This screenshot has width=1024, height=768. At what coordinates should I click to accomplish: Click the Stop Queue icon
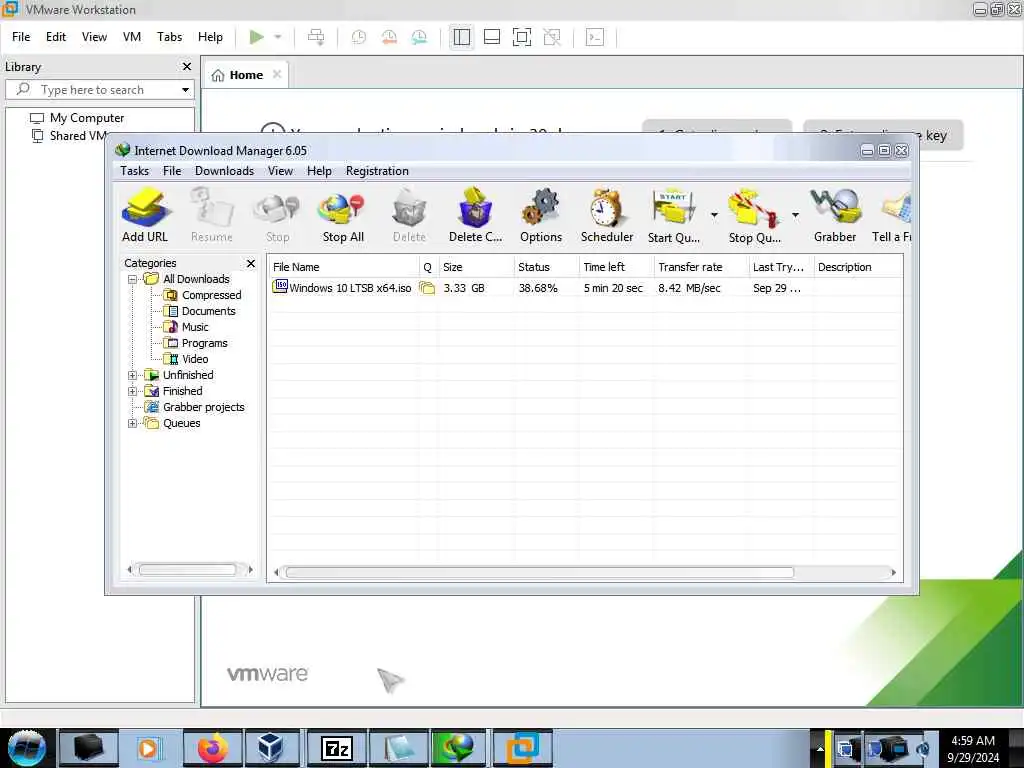tap(754, 216)
